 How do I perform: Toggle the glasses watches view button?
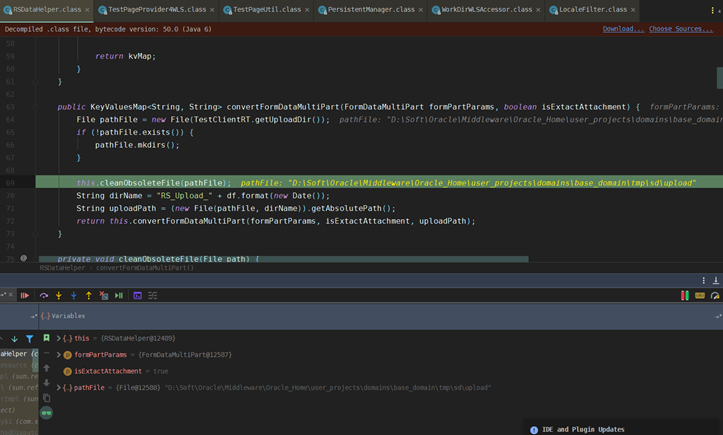click(46, 413)
